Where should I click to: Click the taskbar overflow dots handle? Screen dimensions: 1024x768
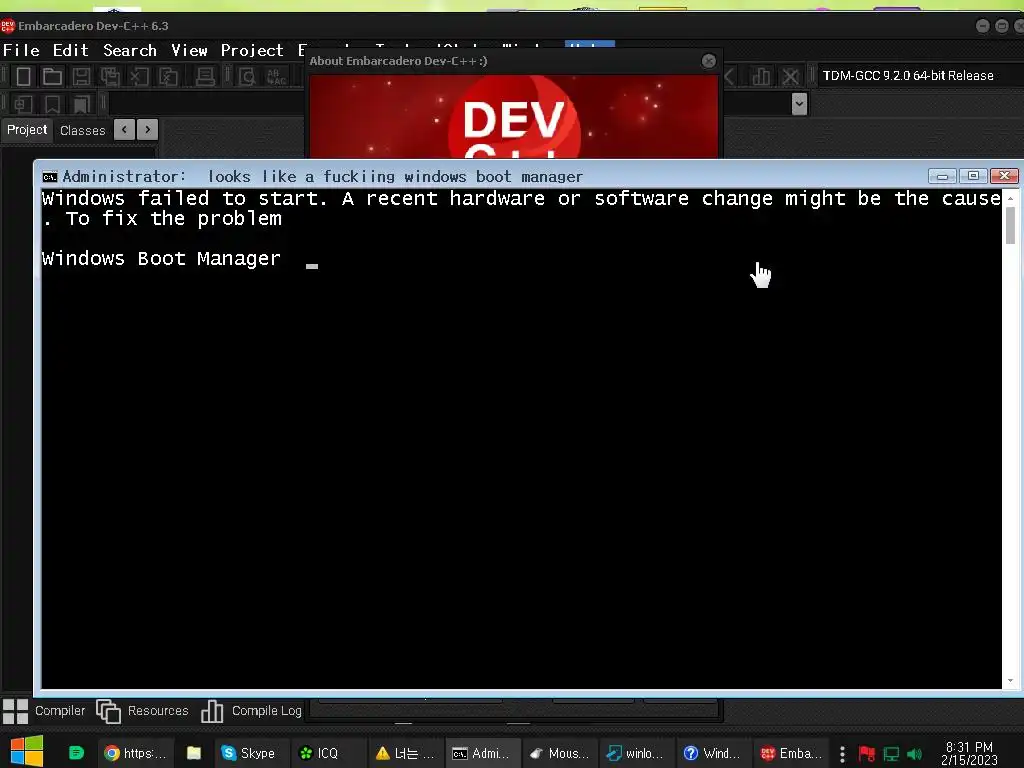click(x=842, y=754)
